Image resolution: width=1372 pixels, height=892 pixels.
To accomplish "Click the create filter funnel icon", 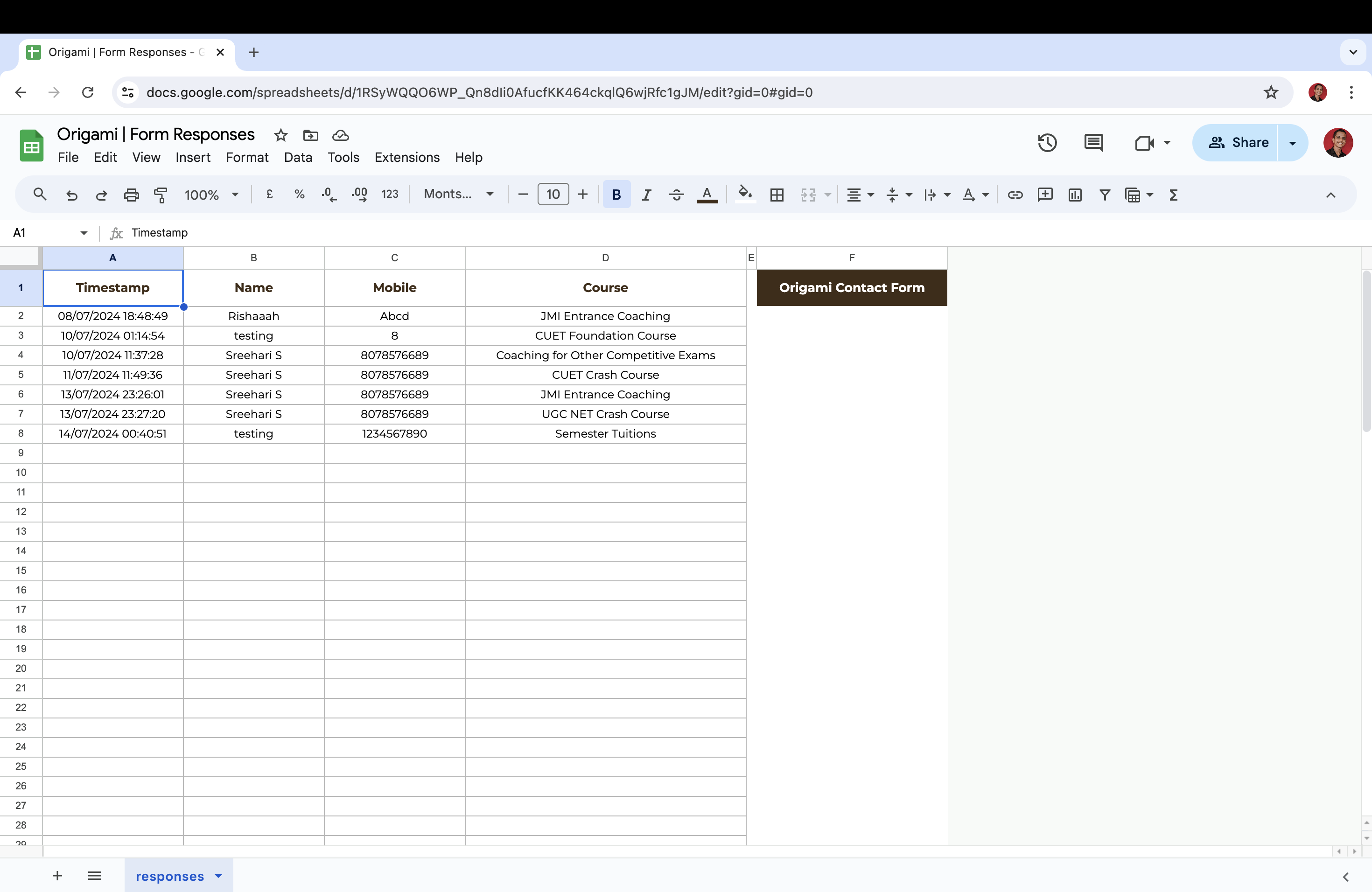I will point(1105,195).
